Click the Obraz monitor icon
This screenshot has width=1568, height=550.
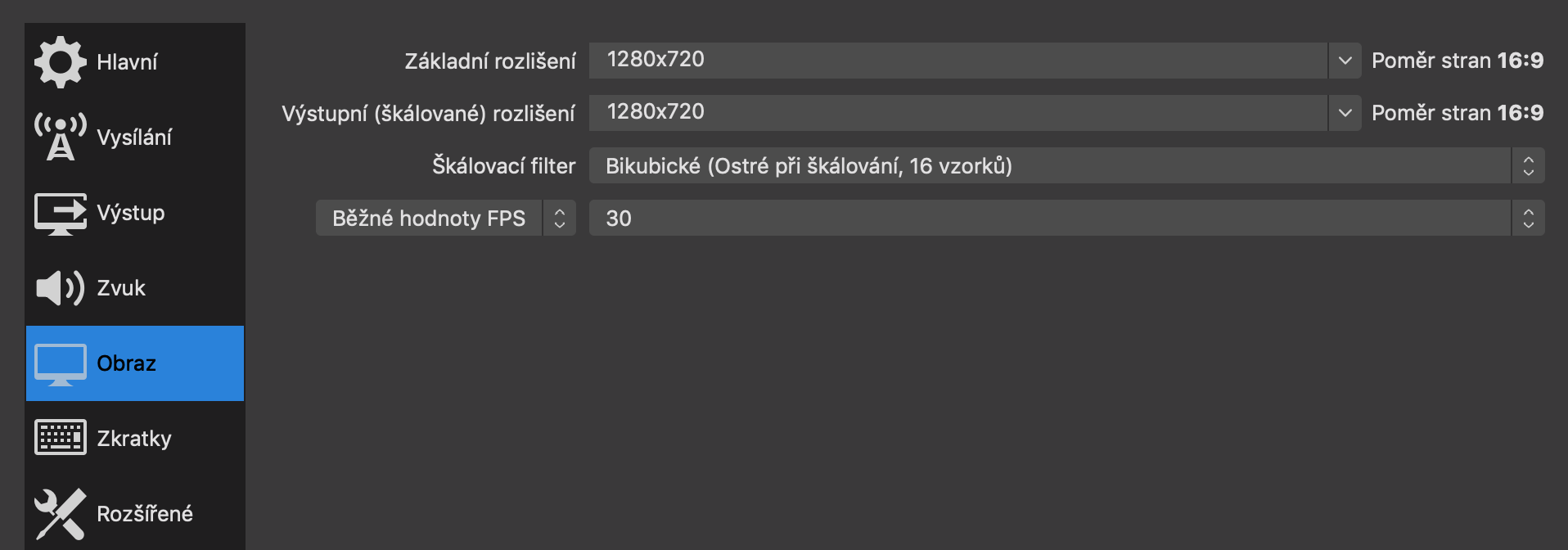pyautogui.click(x=59, y=363)
